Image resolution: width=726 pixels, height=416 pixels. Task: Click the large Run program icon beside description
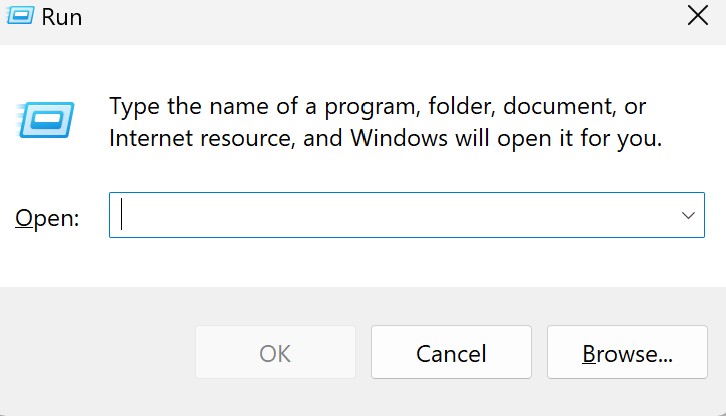click(45, 120)
